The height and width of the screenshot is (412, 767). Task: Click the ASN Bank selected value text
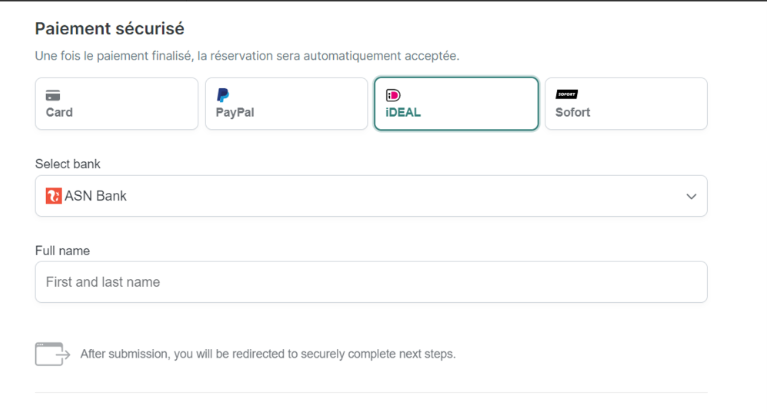click(x=96, y=196)
